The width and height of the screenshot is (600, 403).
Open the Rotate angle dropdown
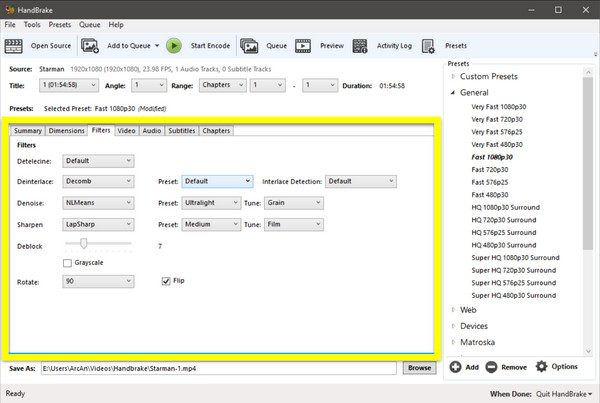click(x=98, y=282)
